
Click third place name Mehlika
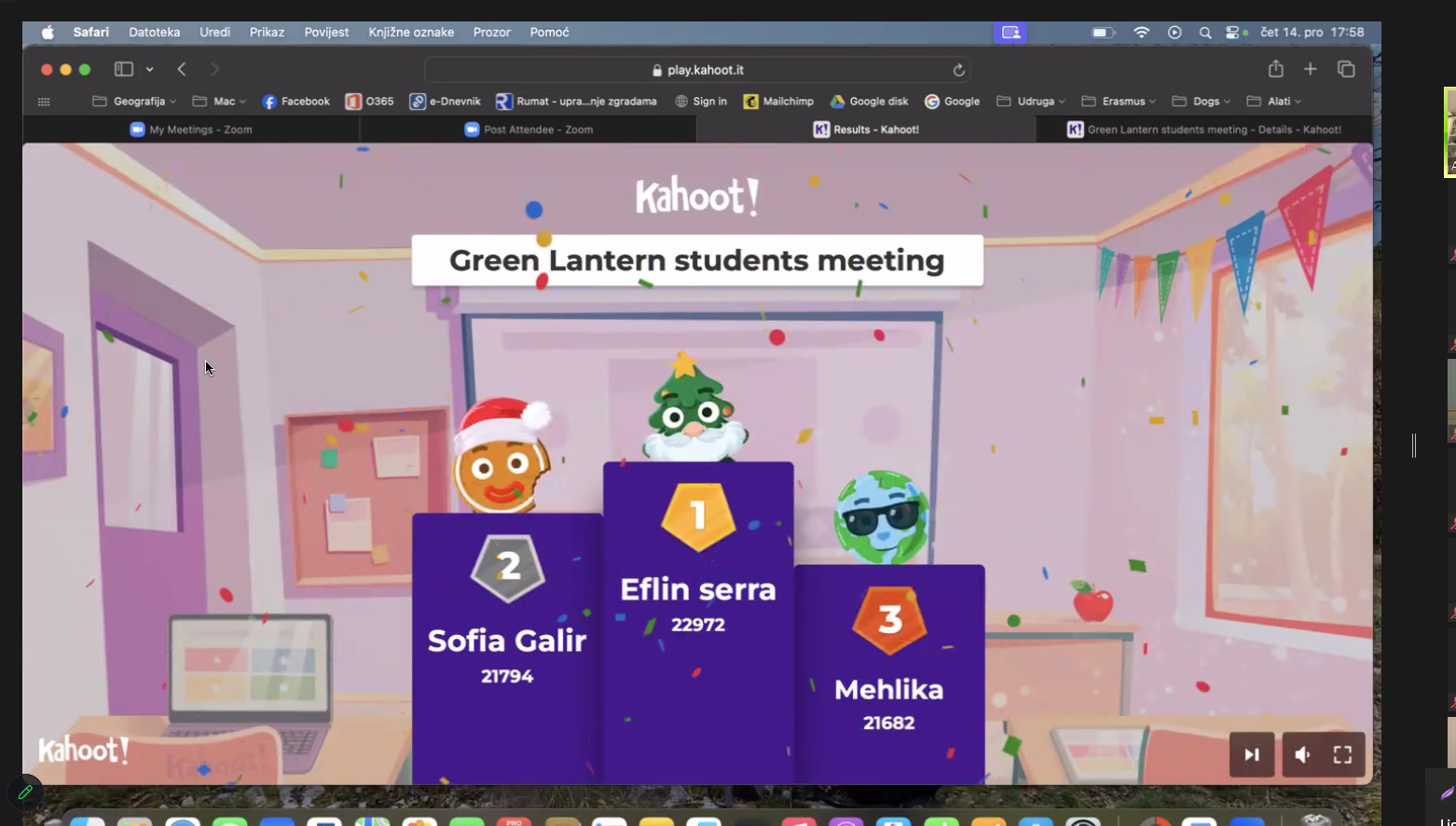[889, 690]
